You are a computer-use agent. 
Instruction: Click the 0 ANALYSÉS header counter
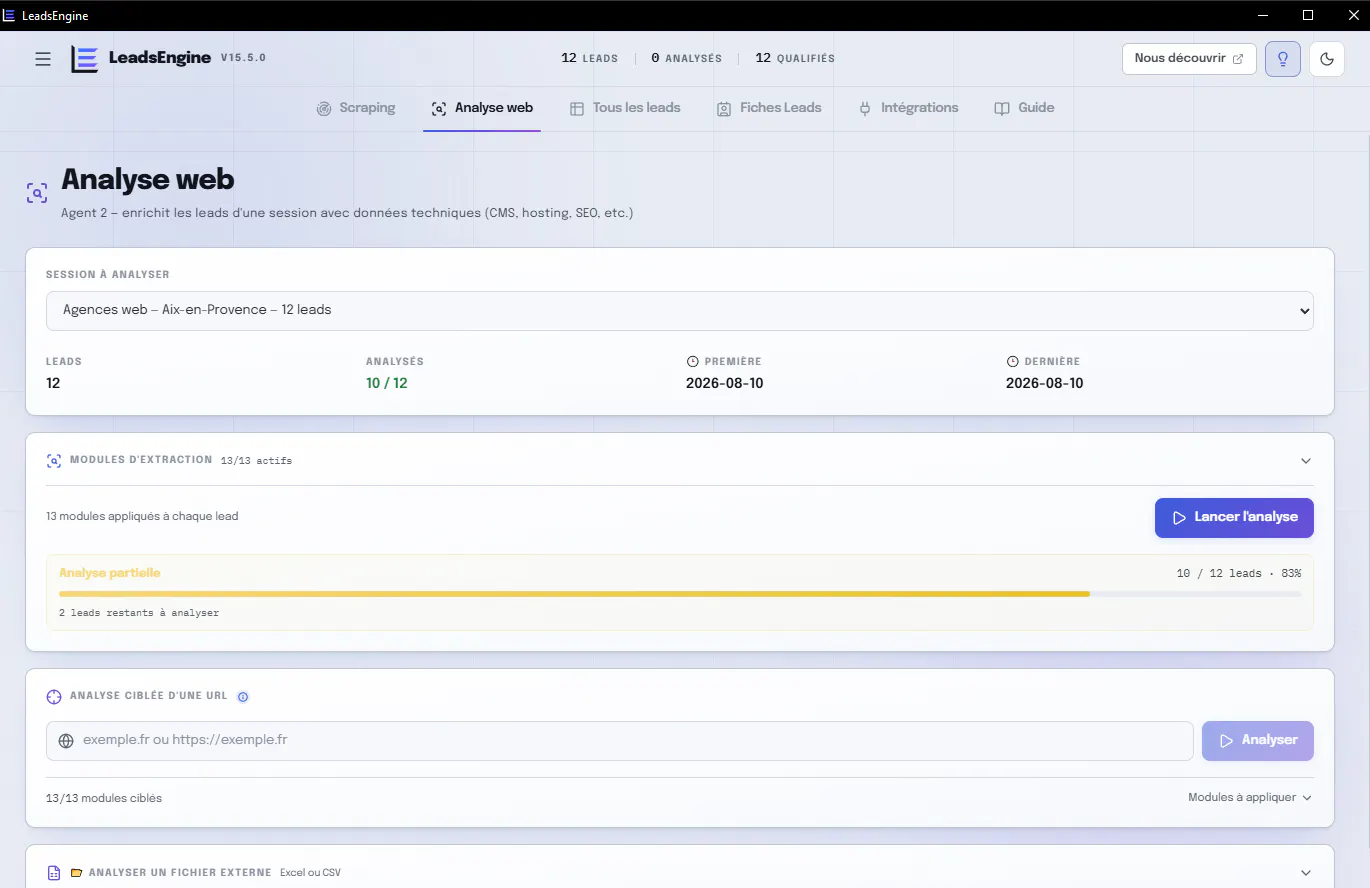click(686, 59)
